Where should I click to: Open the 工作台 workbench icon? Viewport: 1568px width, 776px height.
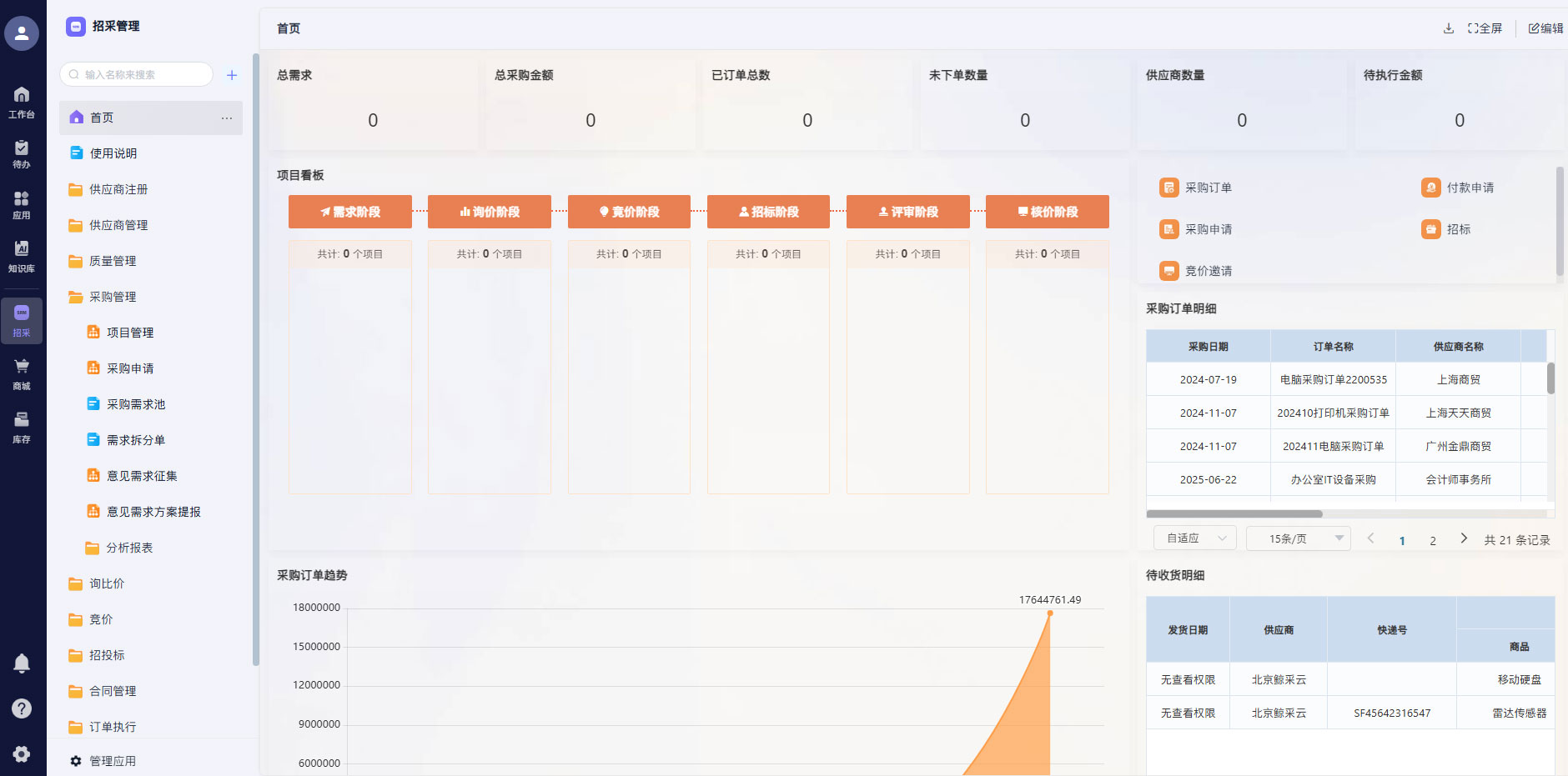pos(22,102)
